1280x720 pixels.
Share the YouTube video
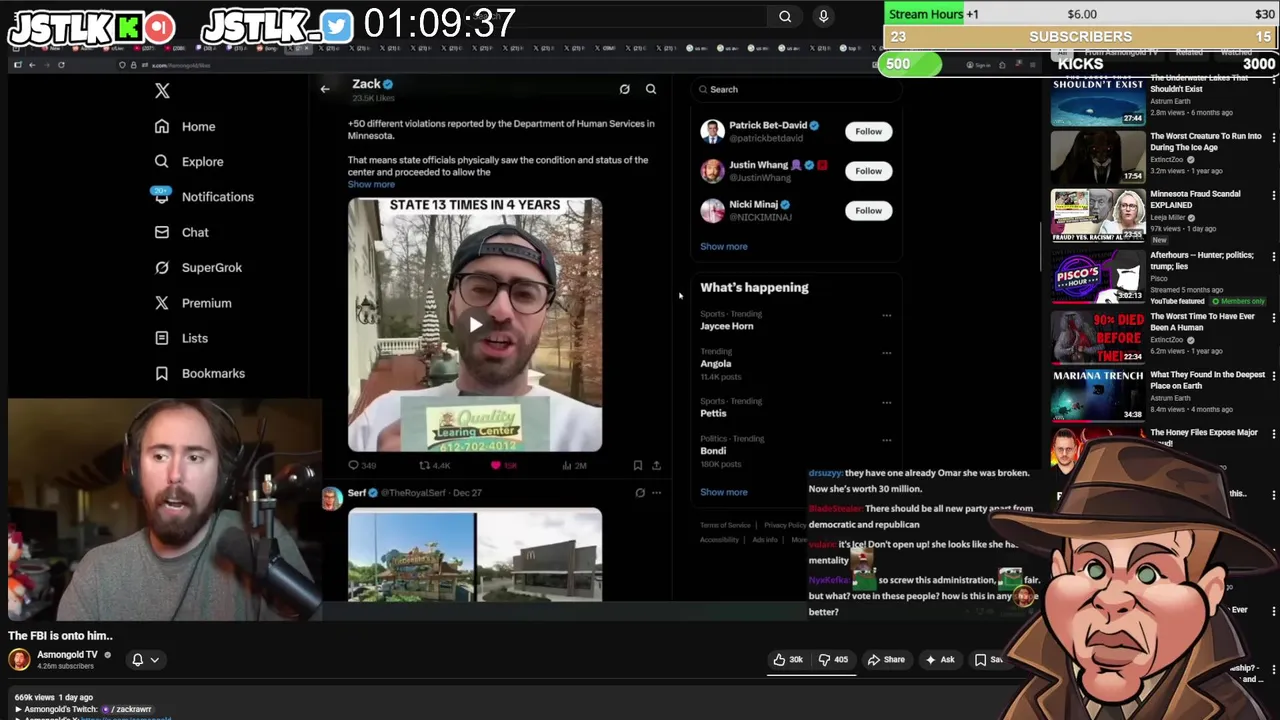coord(886,660)
